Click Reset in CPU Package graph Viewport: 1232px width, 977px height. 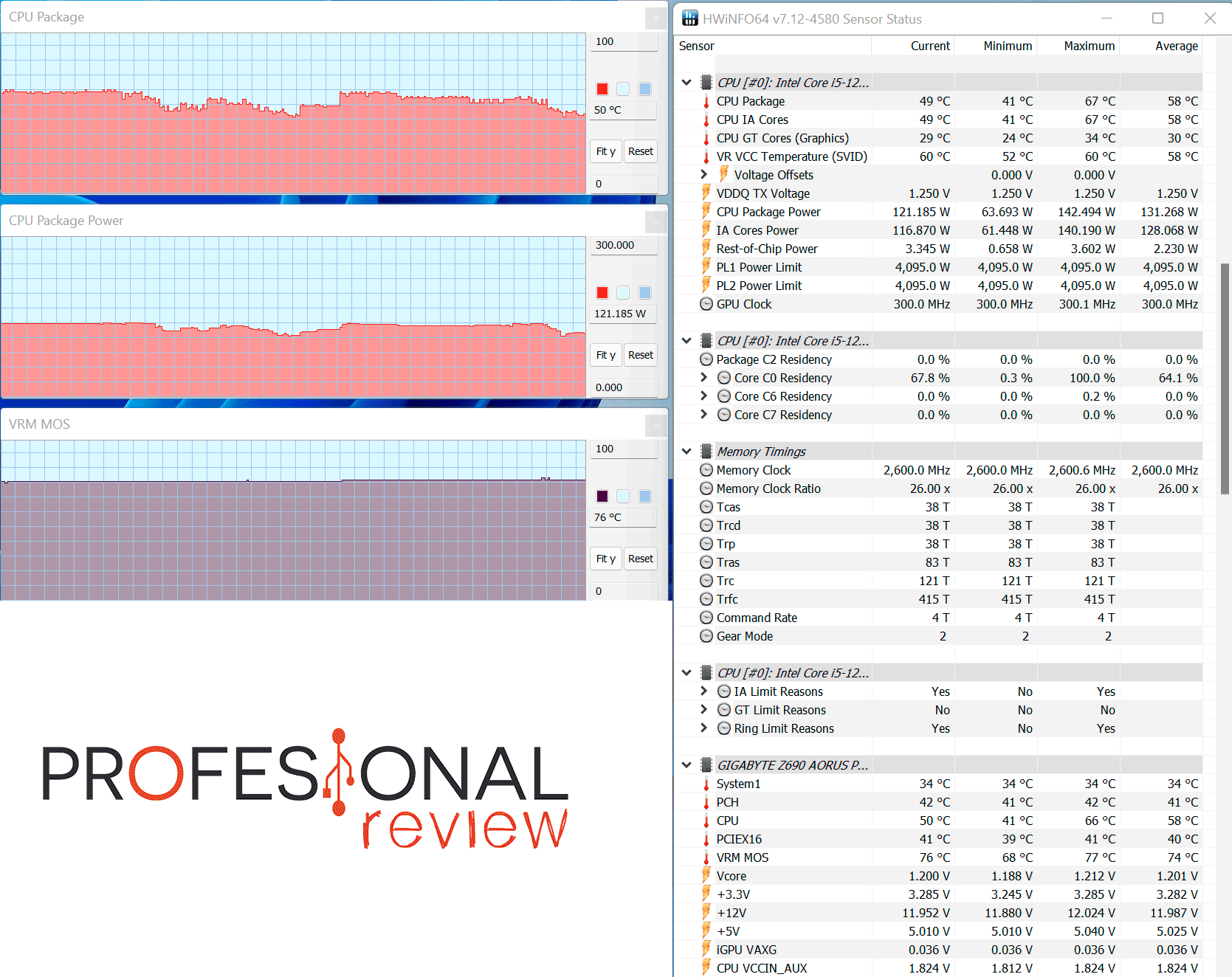641,151
